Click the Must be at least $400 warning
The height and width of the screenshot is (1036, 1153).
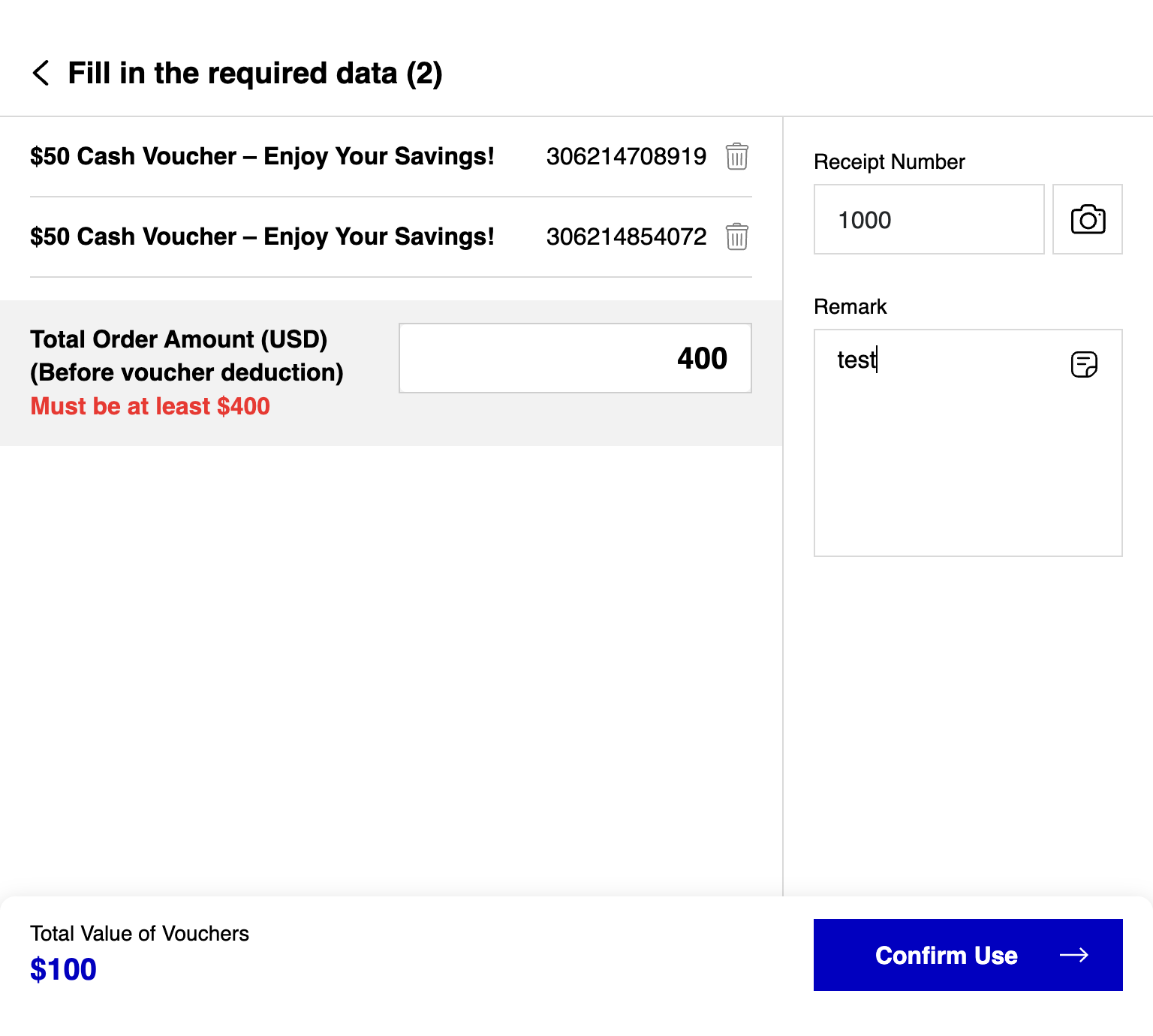(150, 406)
